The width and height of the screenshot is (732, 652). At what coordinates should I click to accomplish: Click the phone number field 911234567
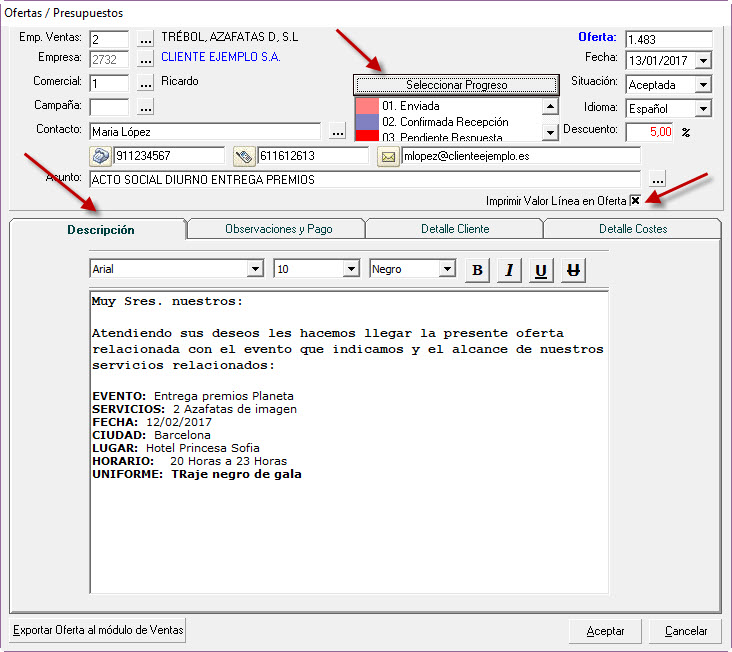[169, 156]
